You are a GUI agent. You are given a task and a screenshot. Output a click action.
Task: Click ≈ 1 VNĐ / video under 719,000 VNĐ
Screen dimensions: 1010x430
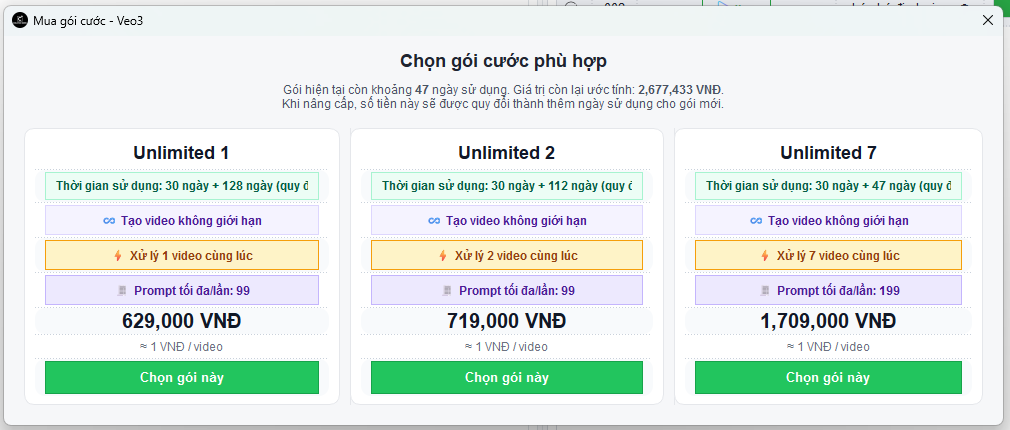pos(506,347)
